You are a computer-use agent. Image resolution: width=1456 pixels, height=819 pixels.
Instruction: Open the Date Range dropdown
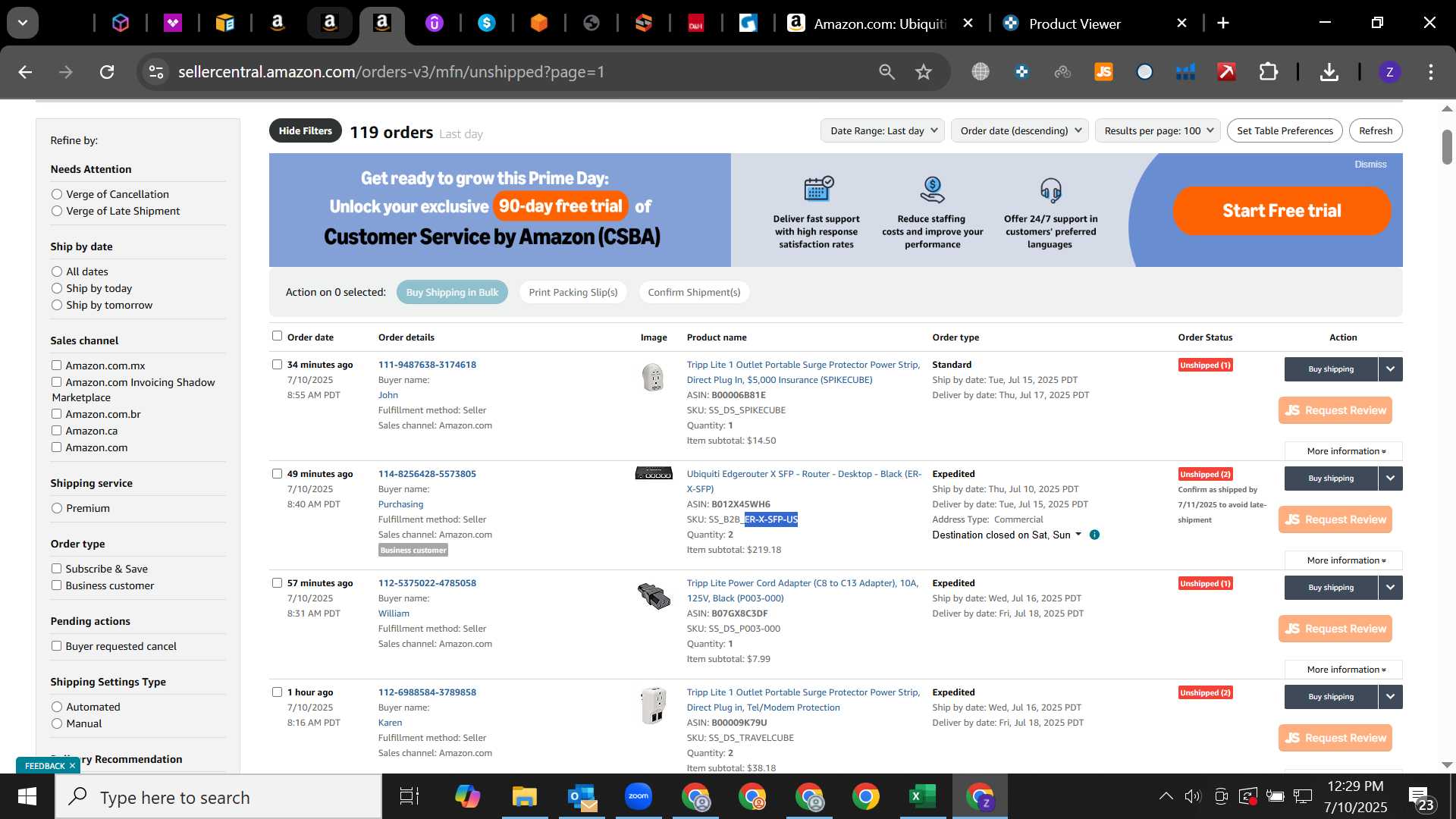tap(883, 130)
